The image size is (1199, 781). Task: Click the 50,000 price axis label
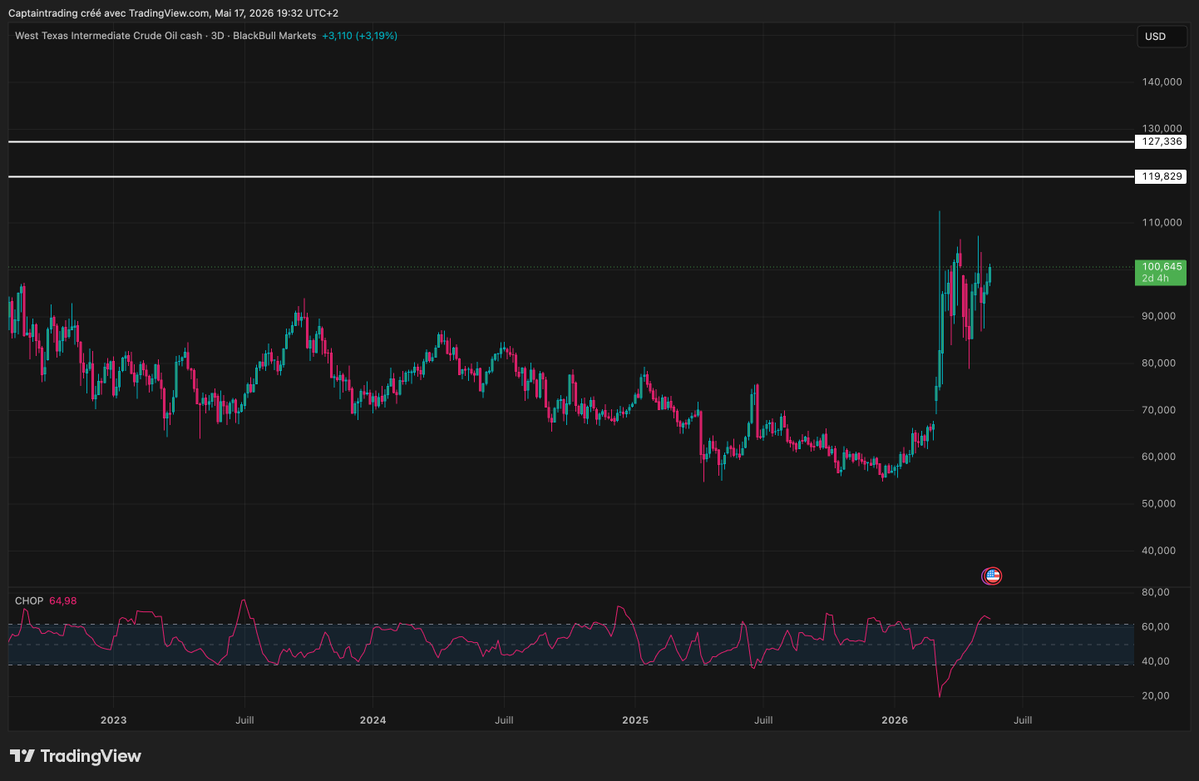1158,503
